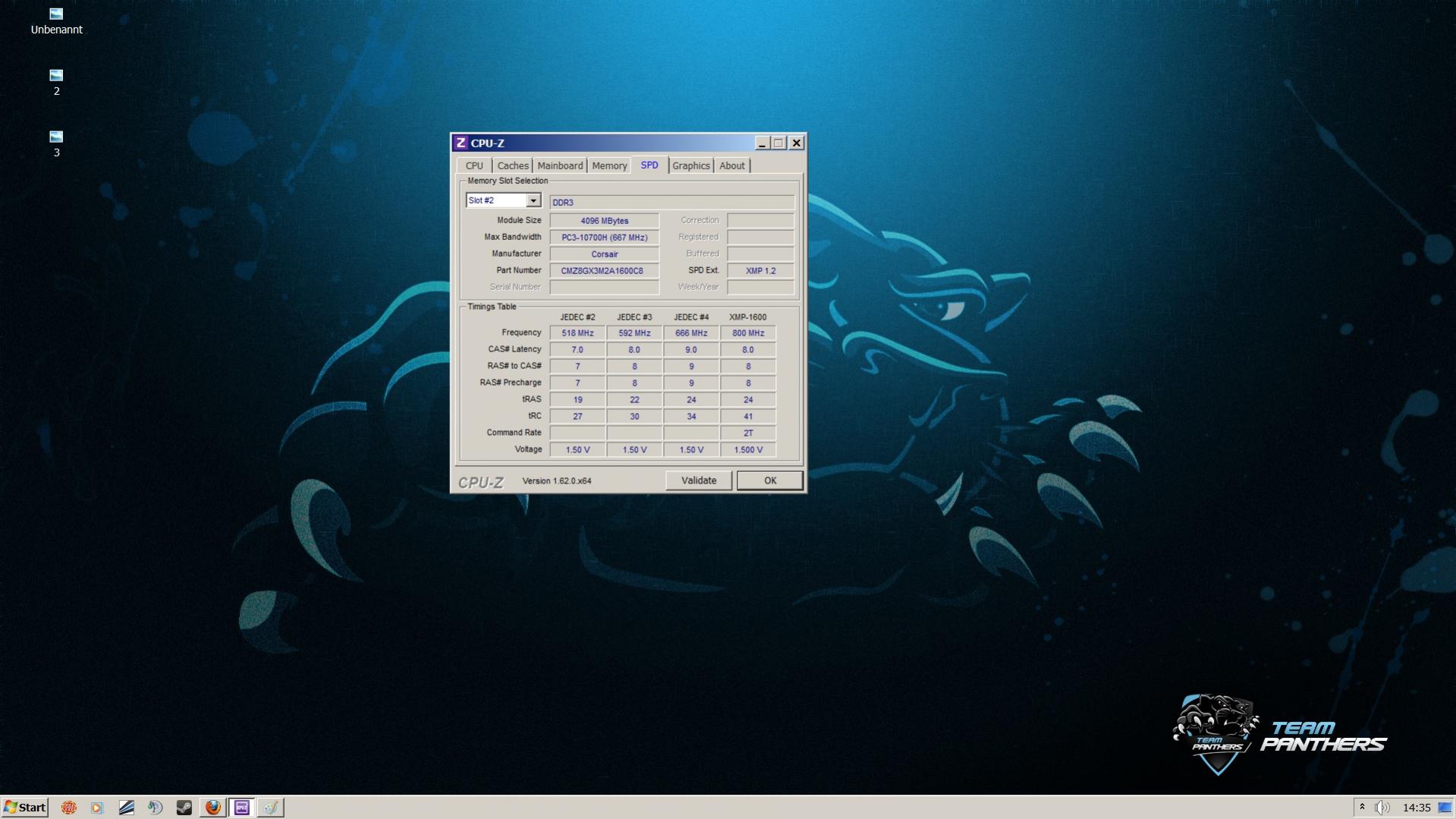Open the Mainboard tab
This screenshot has height=819, width=1456.
point(560,165)
